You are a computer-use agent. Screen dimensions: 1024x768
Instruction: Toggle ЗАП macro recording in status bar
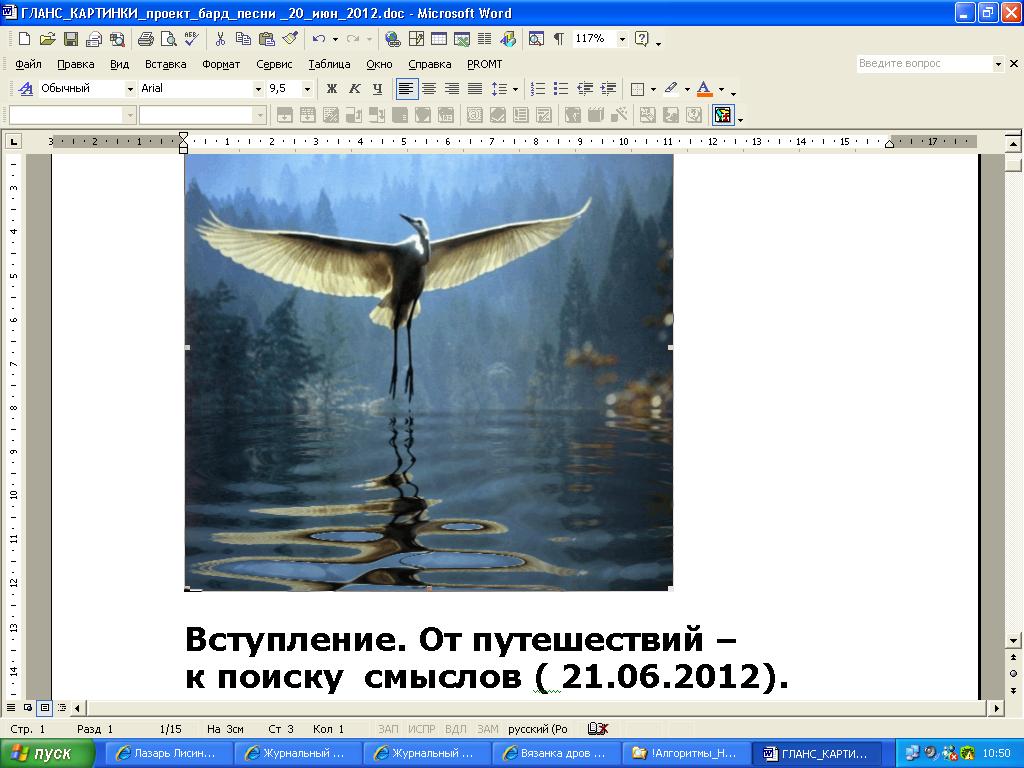388,729
